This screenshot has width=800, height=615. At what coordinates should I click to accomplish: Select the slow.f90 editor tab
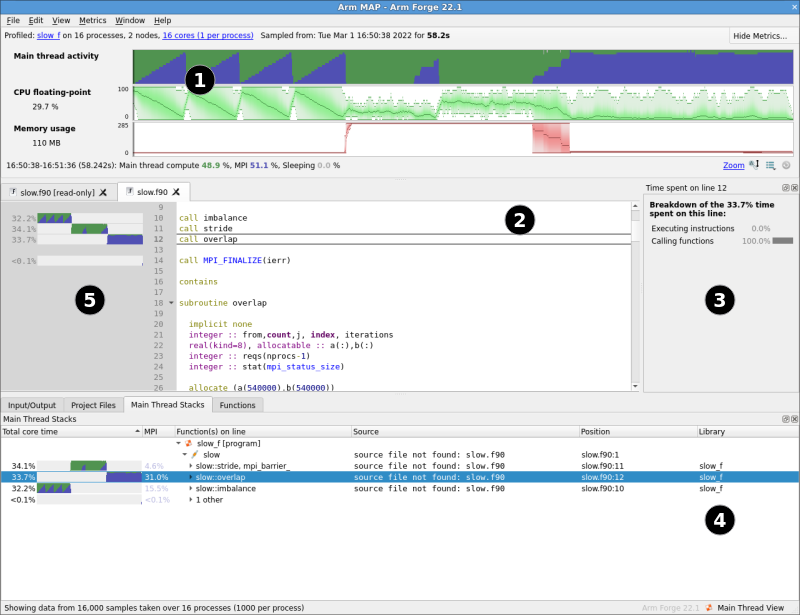[x=152, y=192]
